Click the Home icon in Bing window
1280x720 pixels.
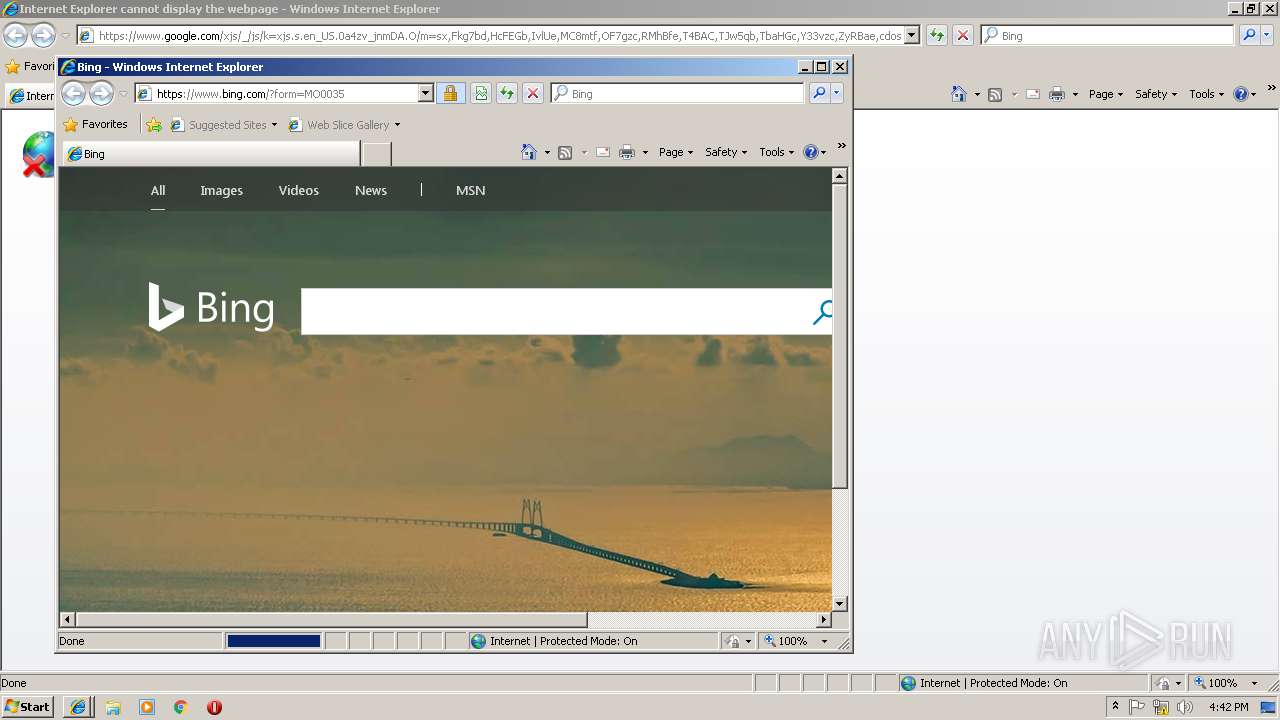tap(529, 152)
